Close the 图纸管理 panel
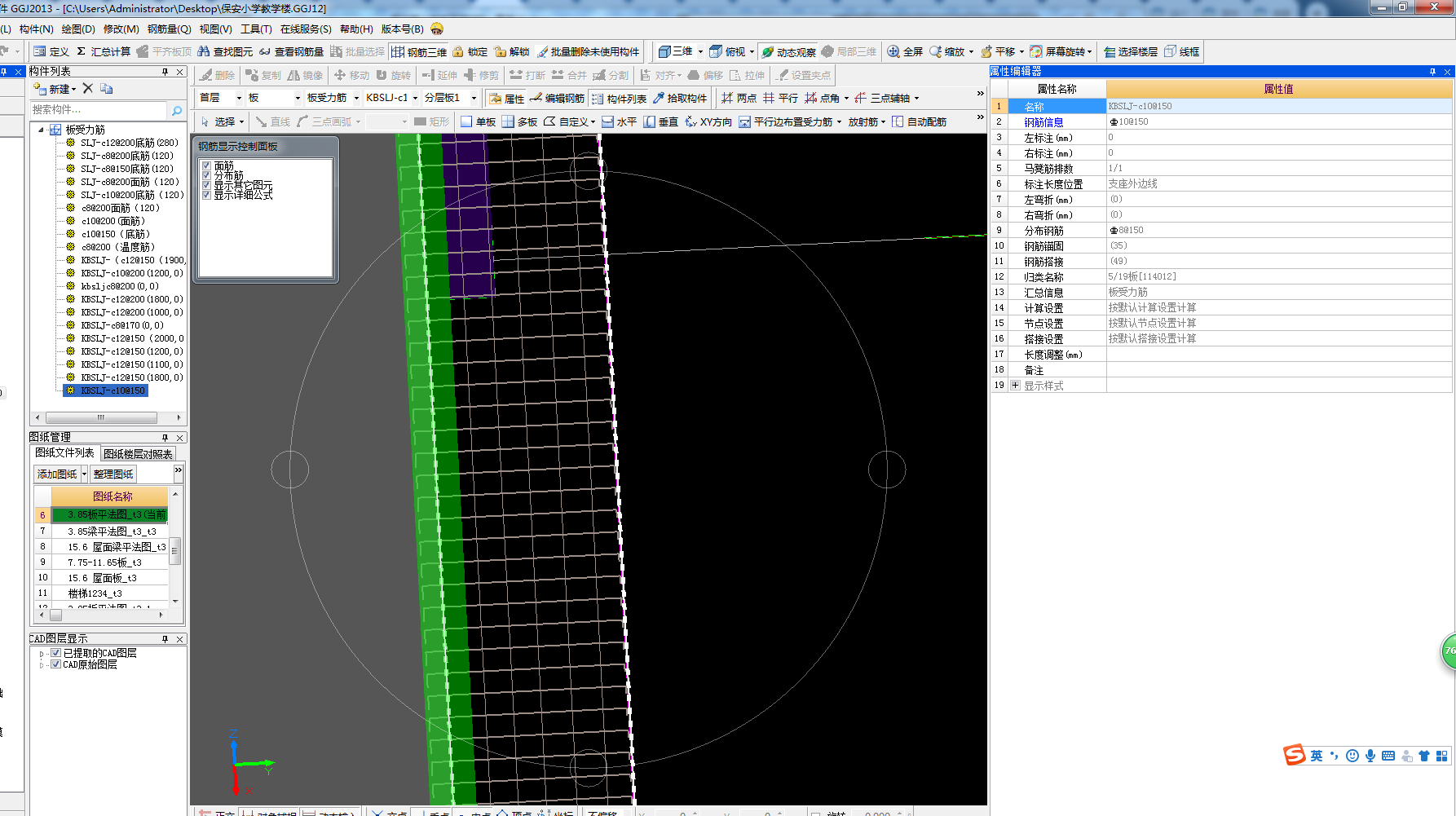Screen dimensions: 1456x816 click(x=180, y=438)
